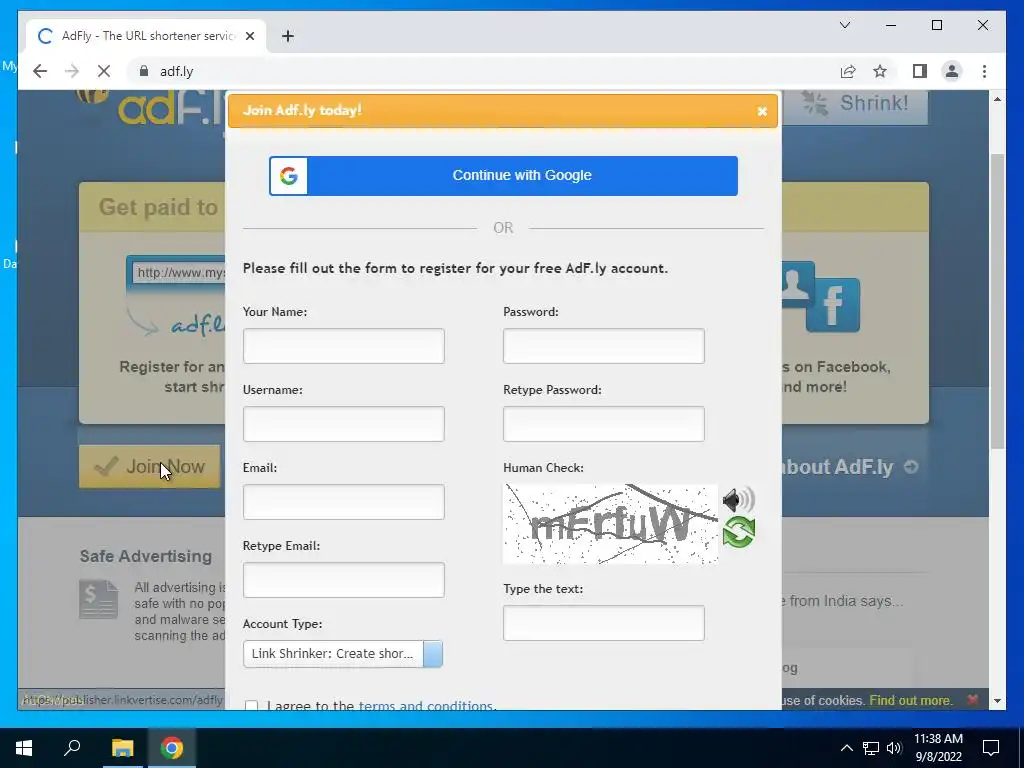The height and width of the screenshot is (768, 1024).
Task: Close the Join Adf.ly dialog
Action: (761, 111)
